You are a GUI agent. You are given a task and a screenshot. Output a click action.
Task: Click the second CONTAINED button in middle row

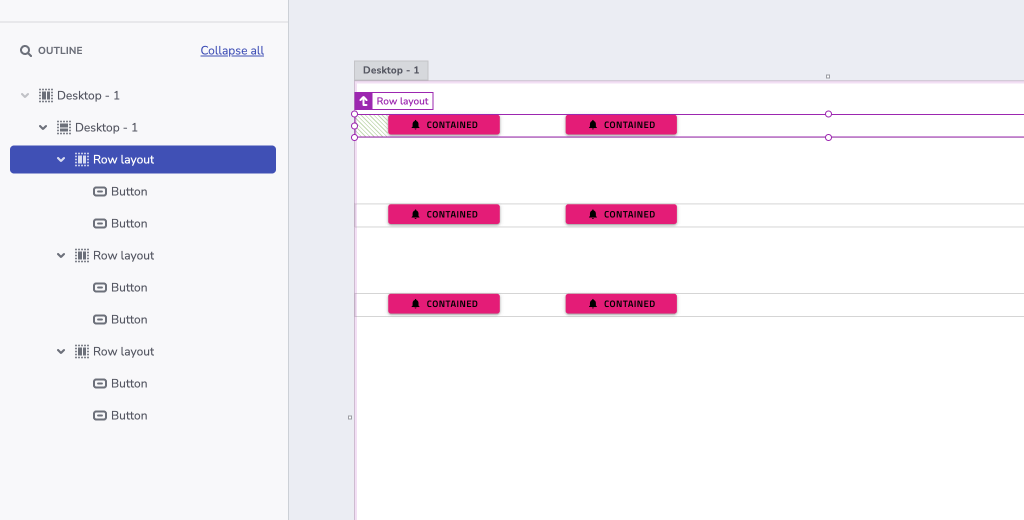click(621, 214)
